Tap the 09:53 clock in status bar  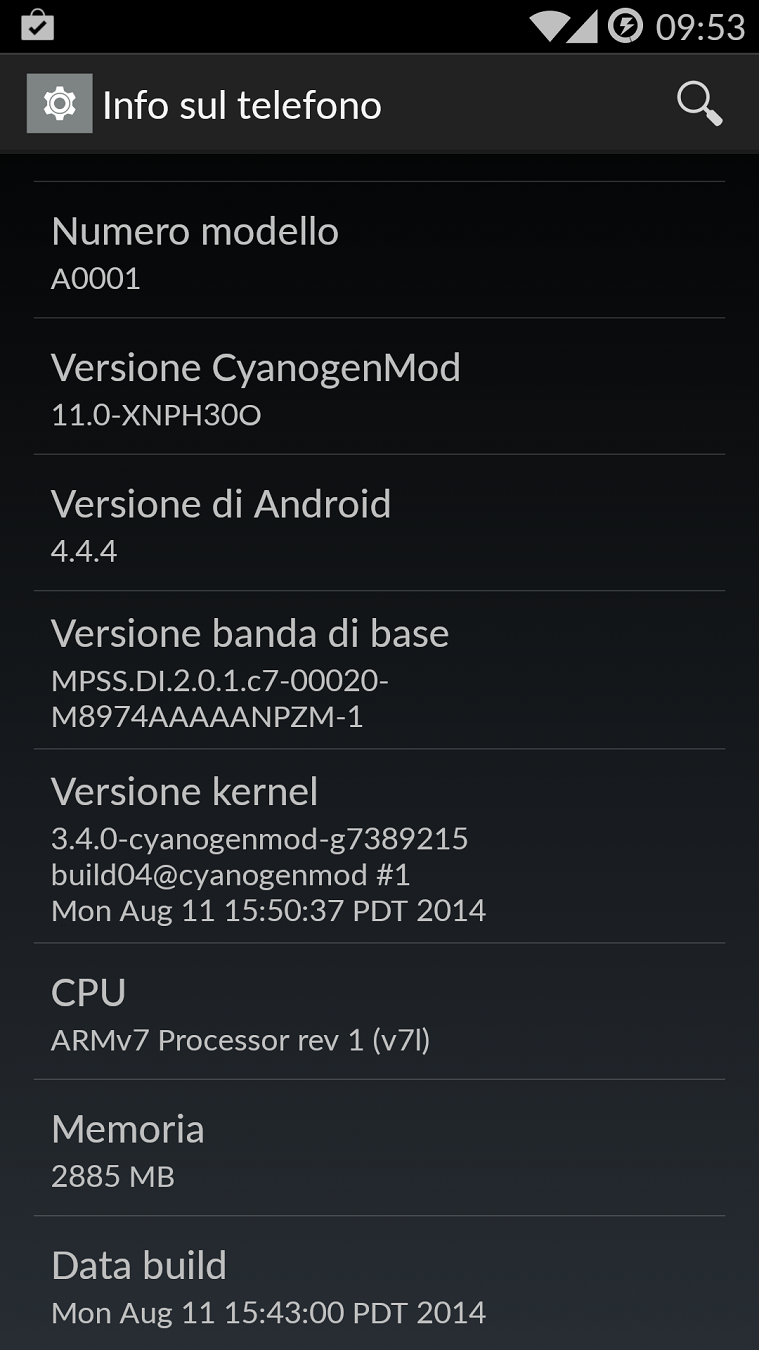point(700,27)
